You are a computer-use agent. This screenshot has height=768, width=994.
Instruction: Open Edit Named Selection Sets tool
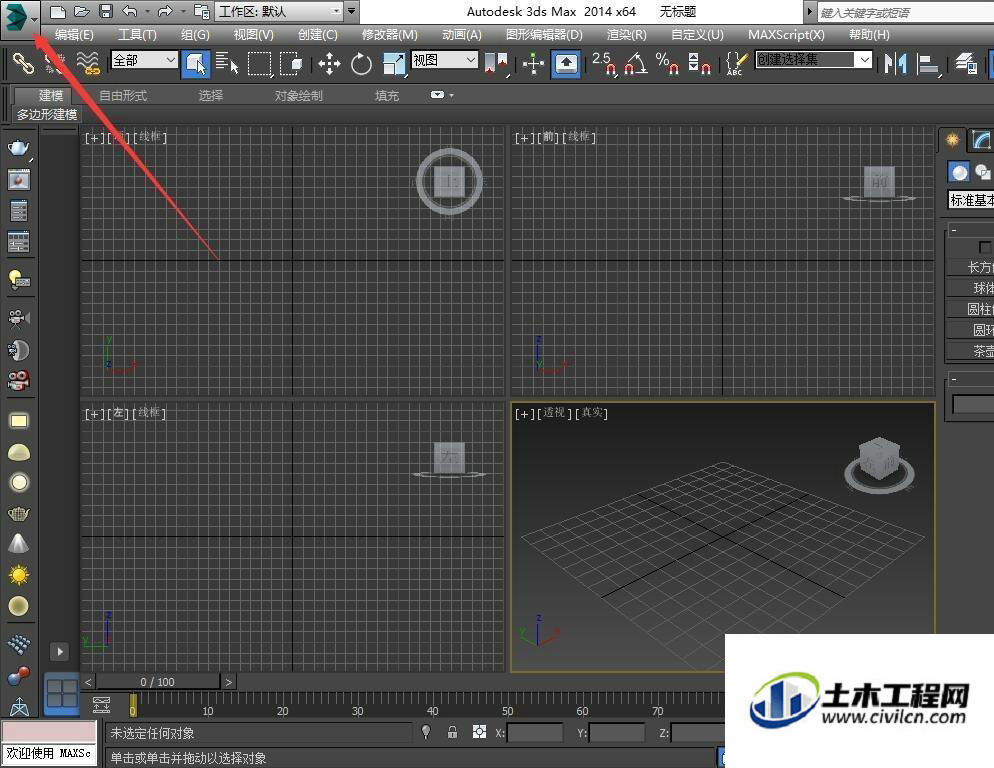[735, 63]
